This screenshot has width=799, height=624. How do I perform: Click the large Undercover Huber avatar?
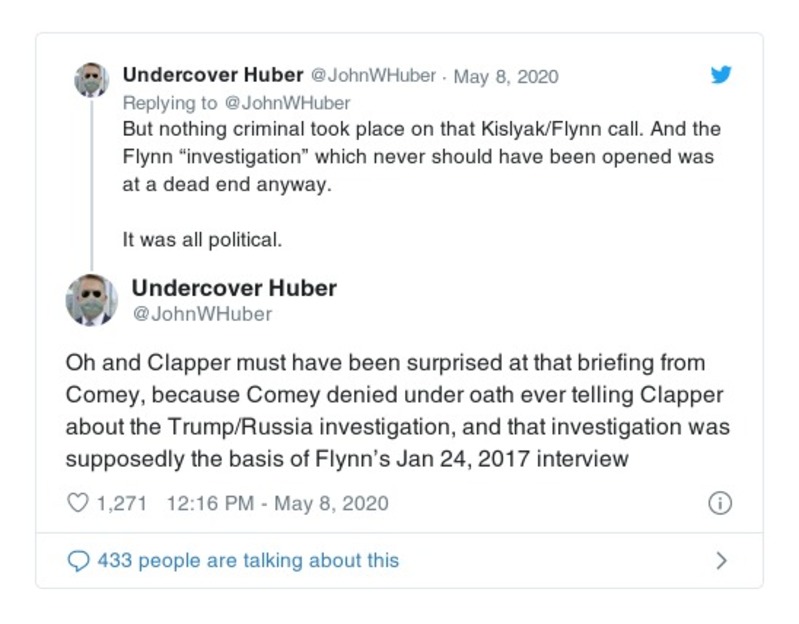pyautogui.click(x=91, y=300)
